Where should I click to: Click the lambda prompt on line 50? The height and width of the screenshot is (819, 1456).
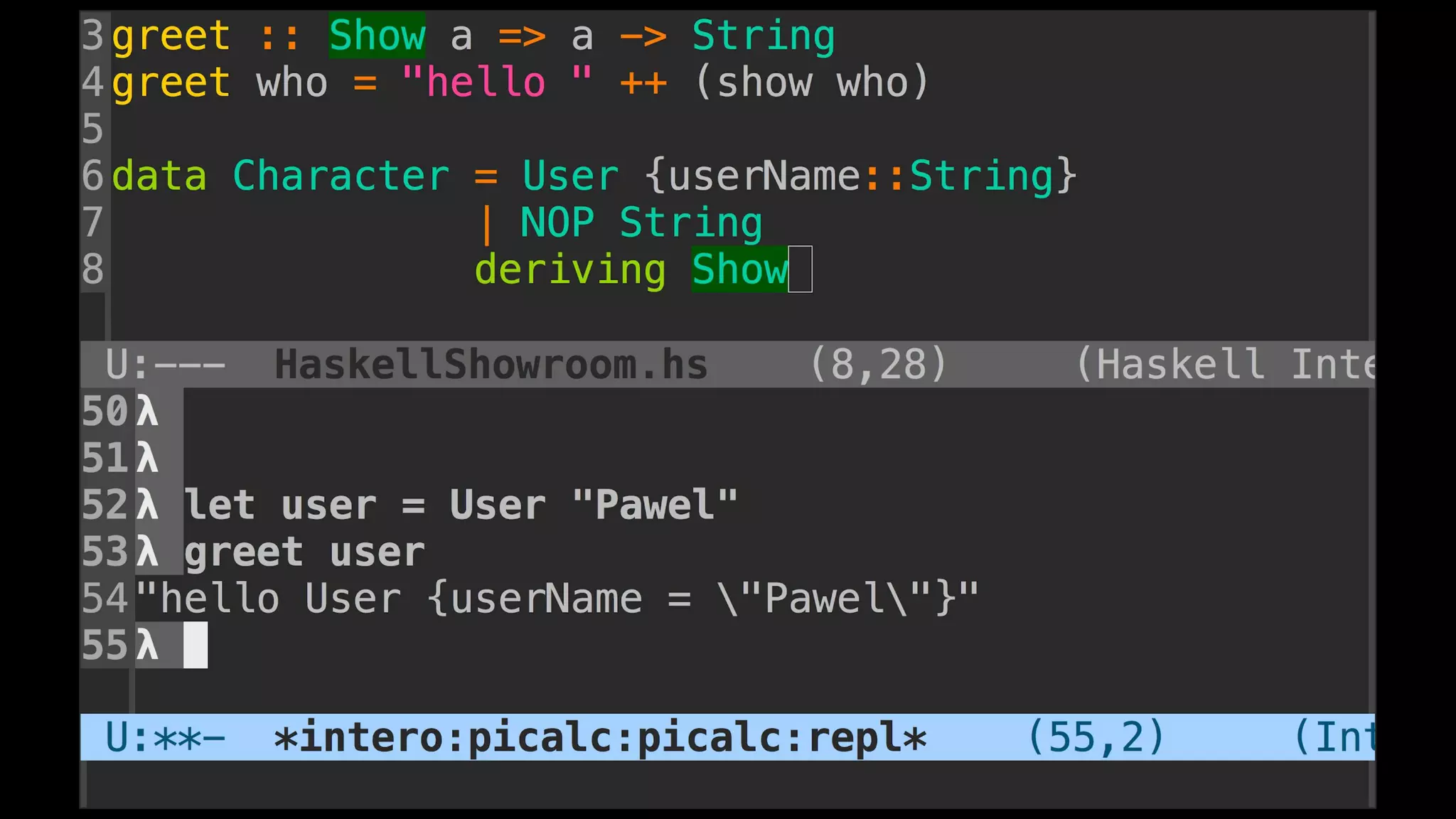pos(147,412)
